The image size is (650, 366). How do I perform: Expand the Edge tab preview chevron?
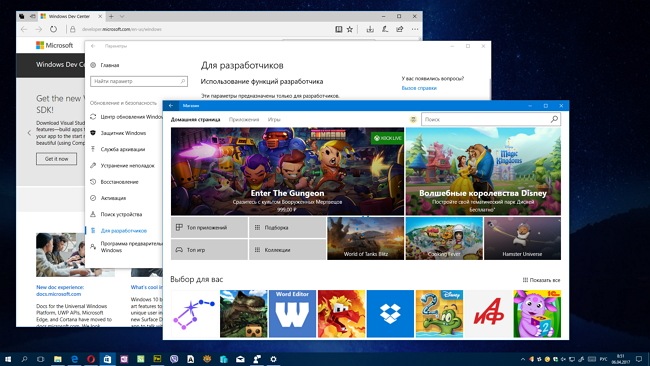tap(122, 17)
